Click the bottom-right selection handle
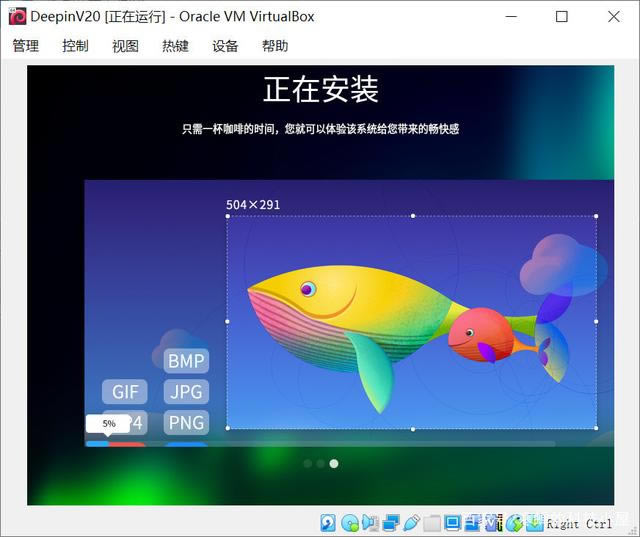 596,428
